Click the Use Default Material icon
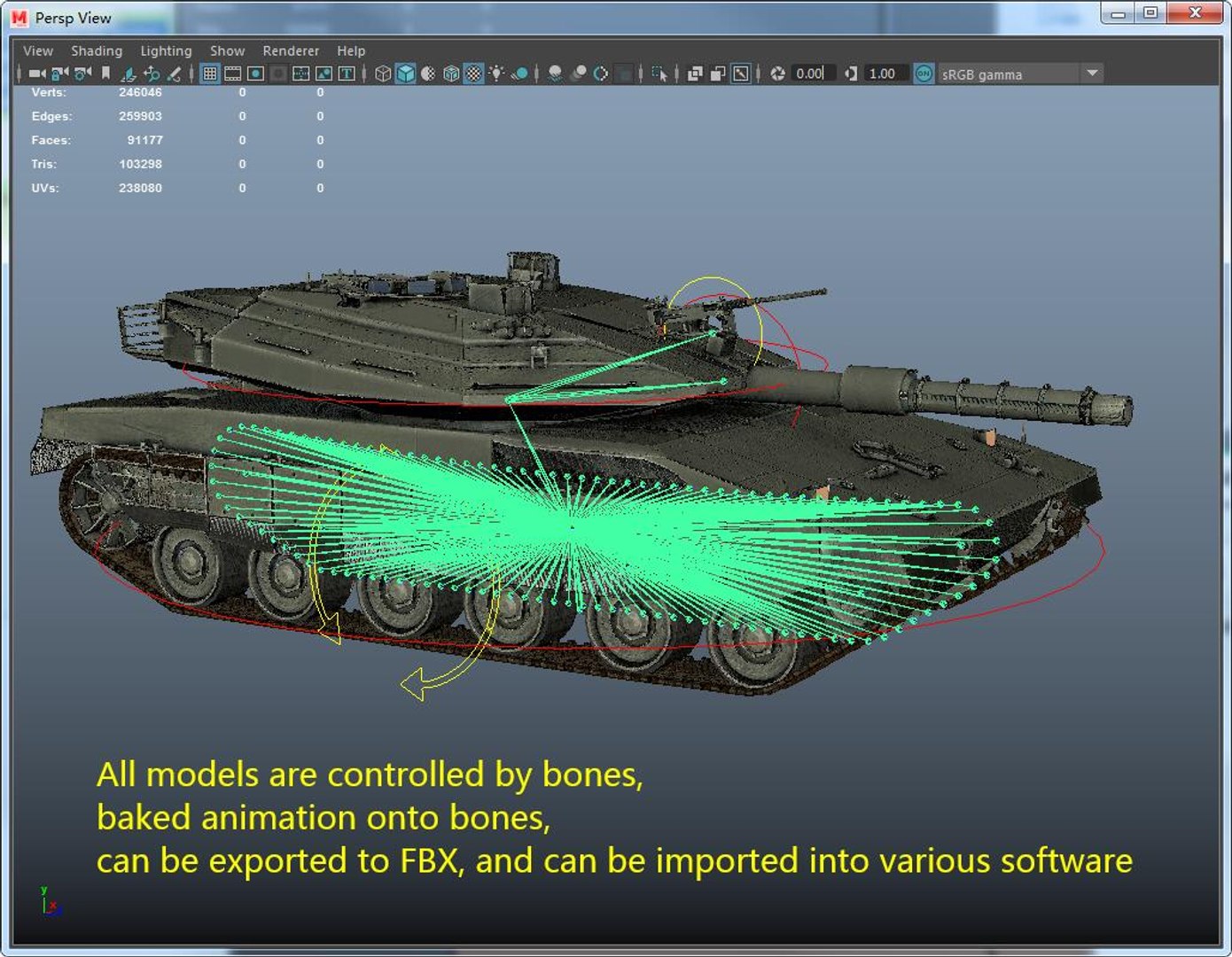The width and height of the screenshot is (1232, 957). tap(428, 74)
